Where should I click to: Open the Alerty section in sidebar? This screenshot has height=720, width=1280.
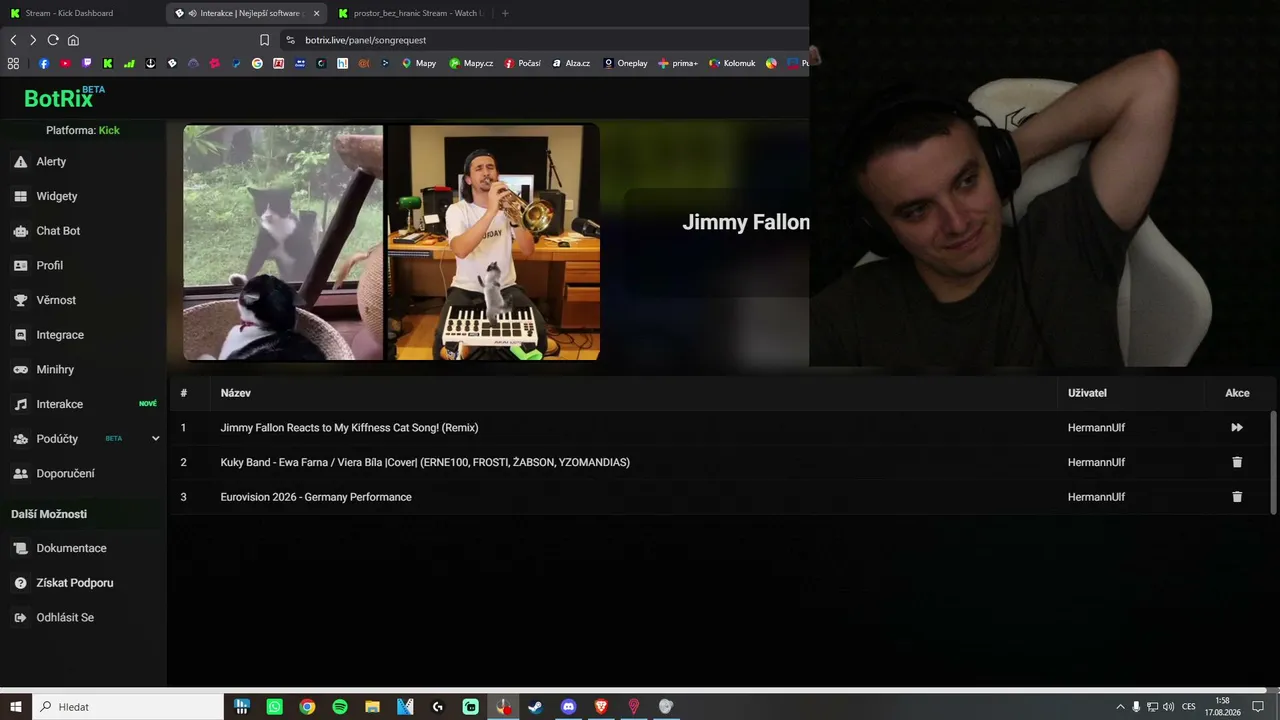tap(51, 162)
